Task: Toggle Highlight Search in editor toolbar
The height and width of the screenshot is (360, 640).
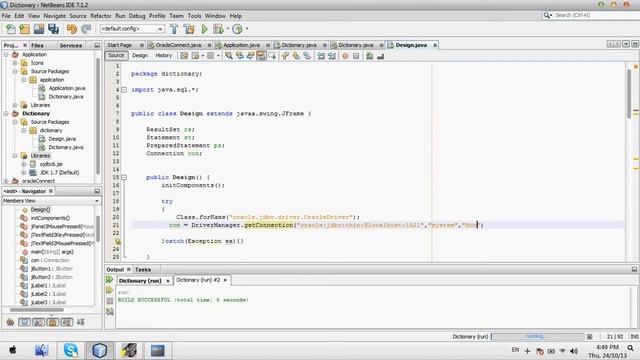Action: (x=261, y=56)
